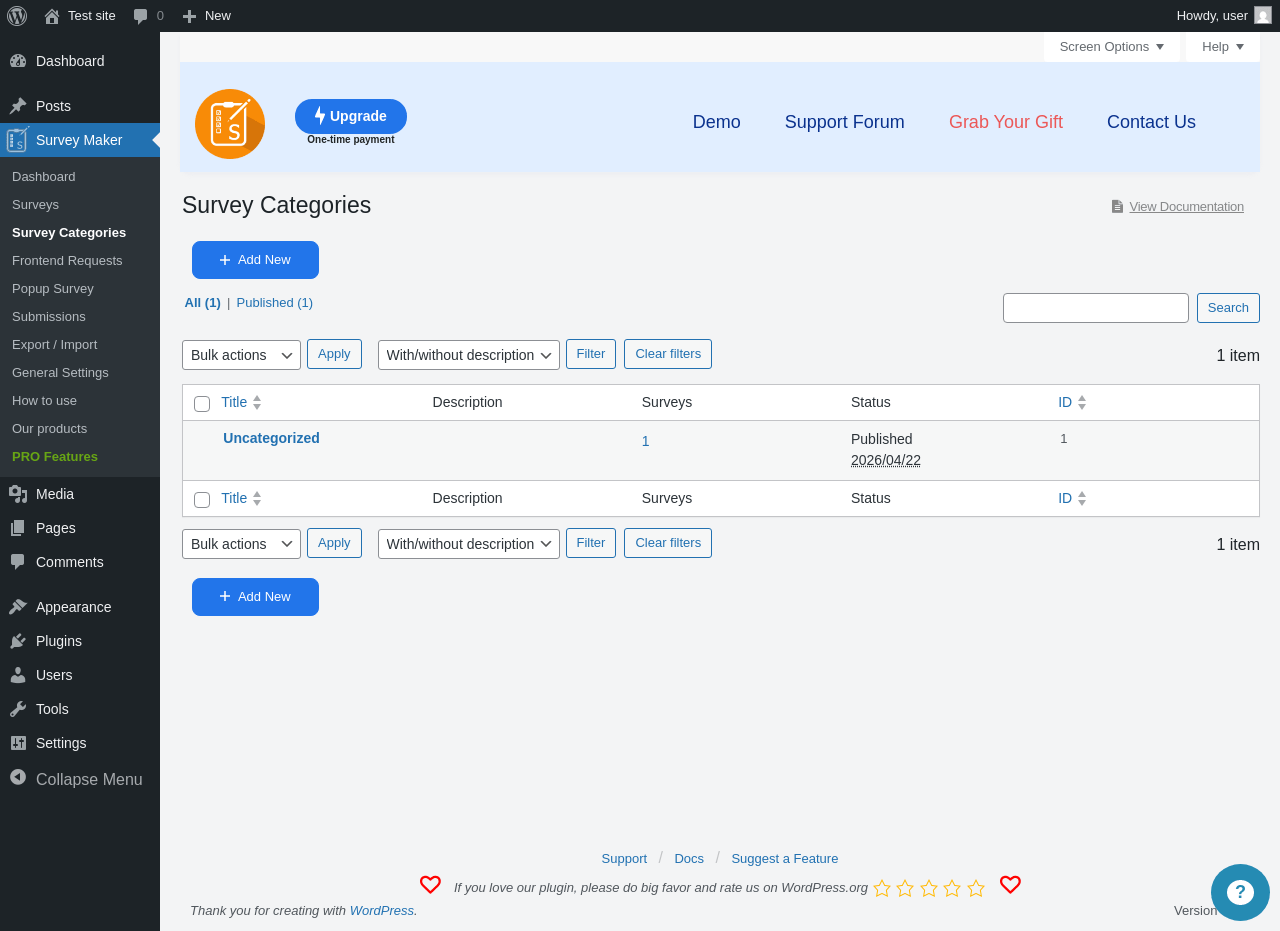Rate the plugin with the fifth star
Image resolution: width=1280 pixels, height=931 pixels.
coord(976,888)
